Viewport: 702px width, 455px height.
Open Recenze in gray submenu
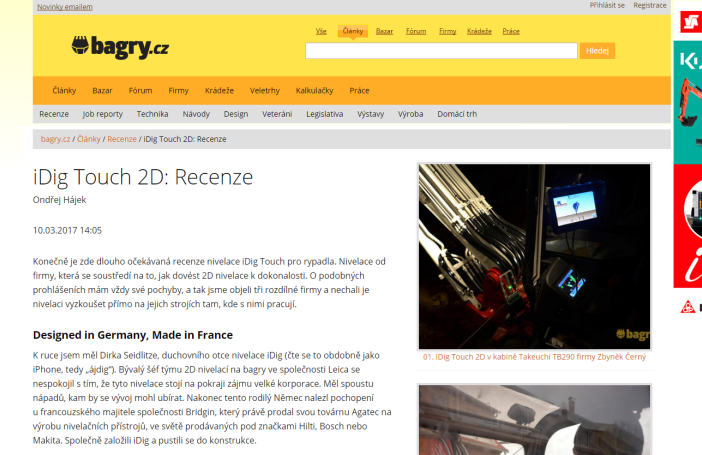54,114
